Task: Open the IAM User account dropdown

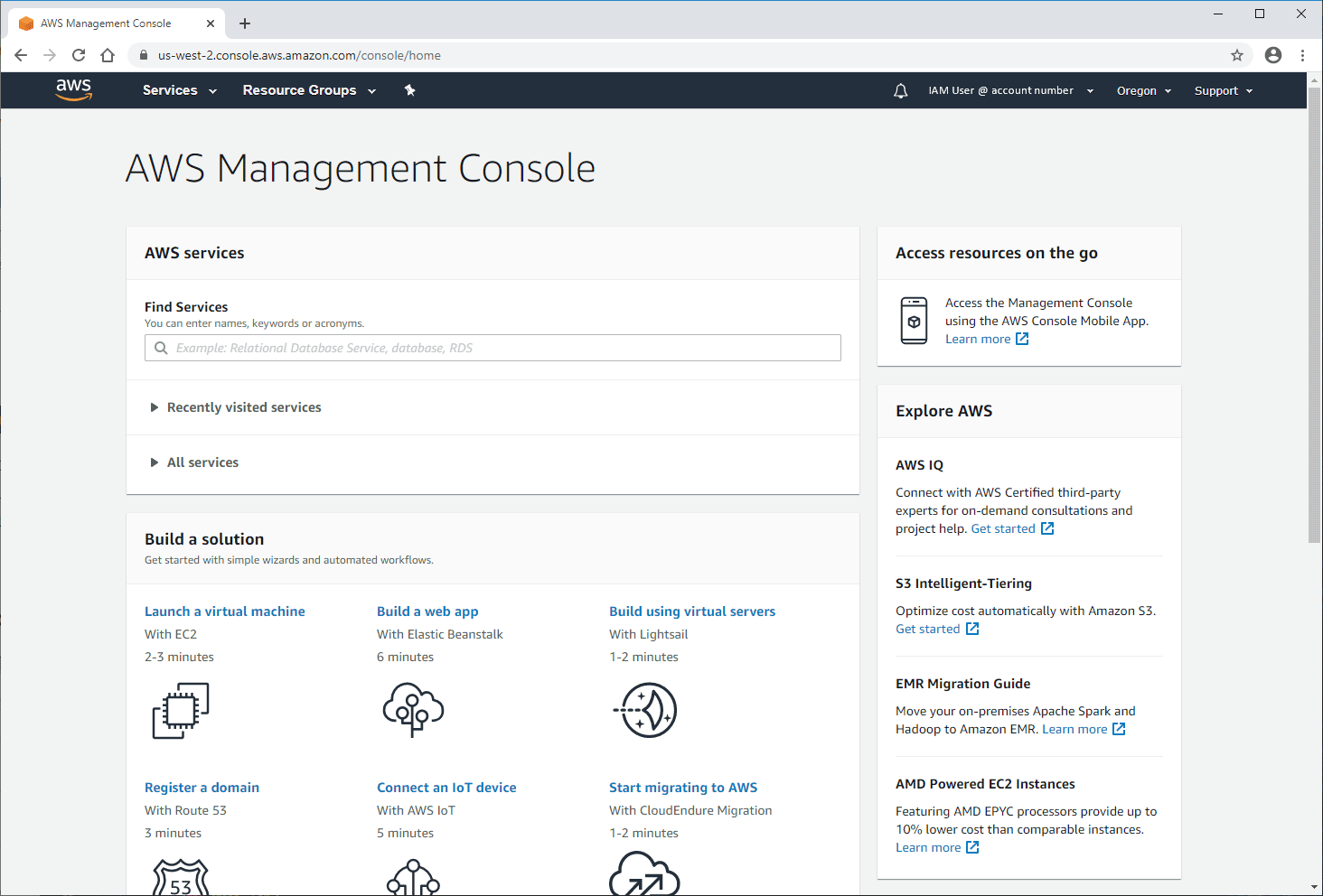Action: 1011,90
